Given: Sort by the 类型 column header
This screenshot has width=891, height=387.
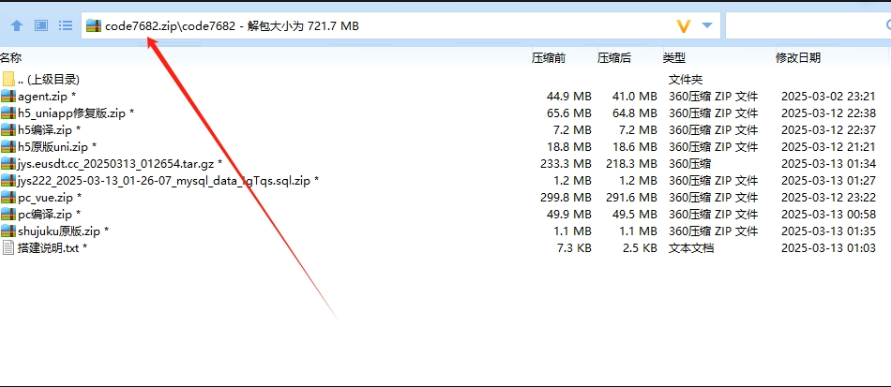Looking at the screenshot, I should [x=674, y=57].
